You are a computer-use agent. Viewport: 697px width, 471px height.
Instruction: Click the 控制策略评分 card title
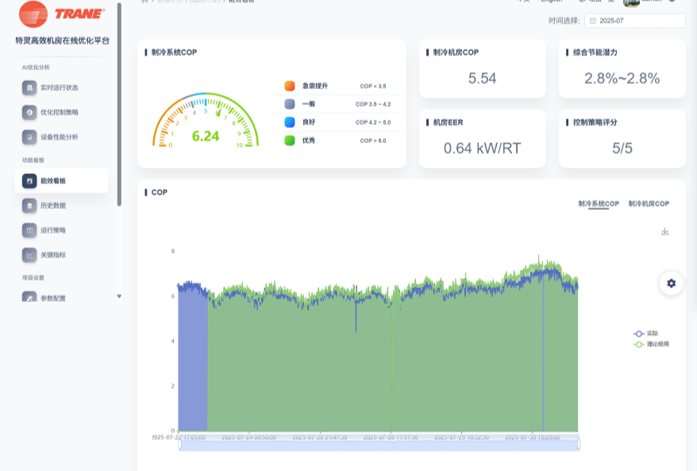point(595,122)
